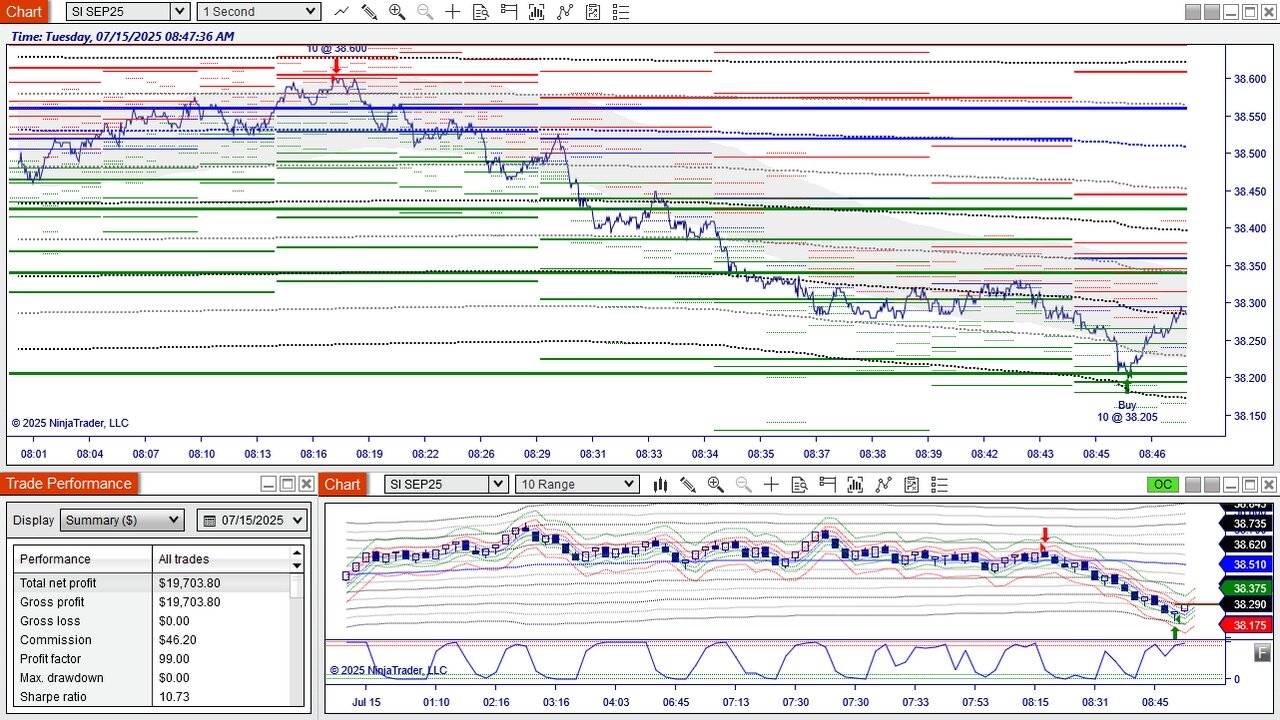Select the Trade Performance tab
This screenshot has height=720, width=1280.
69,484
